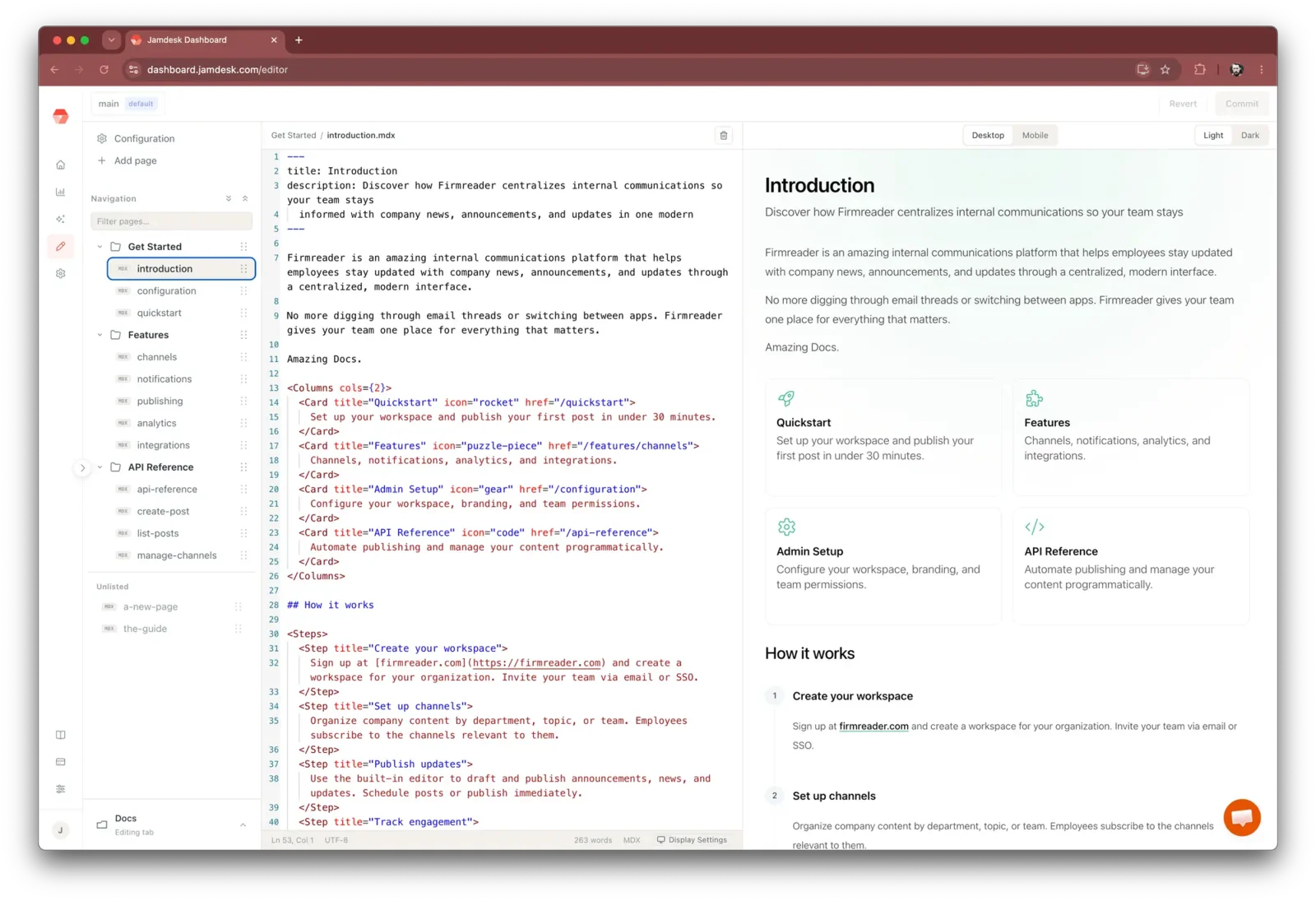Select the Jamdesk Dashboard browser tab

(204, 39)
